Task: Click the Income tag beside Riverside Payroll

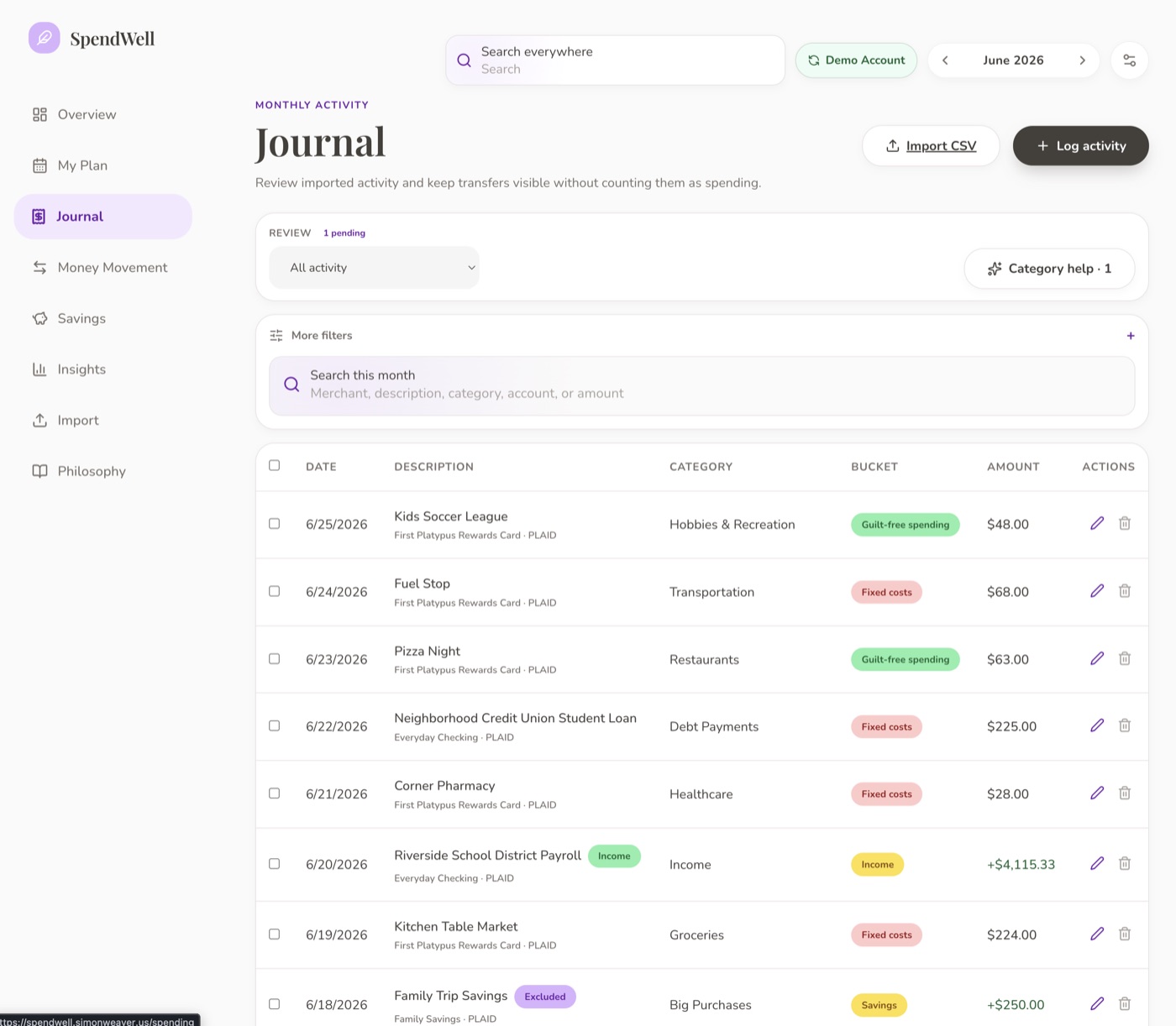Action: tap(614, 856)
